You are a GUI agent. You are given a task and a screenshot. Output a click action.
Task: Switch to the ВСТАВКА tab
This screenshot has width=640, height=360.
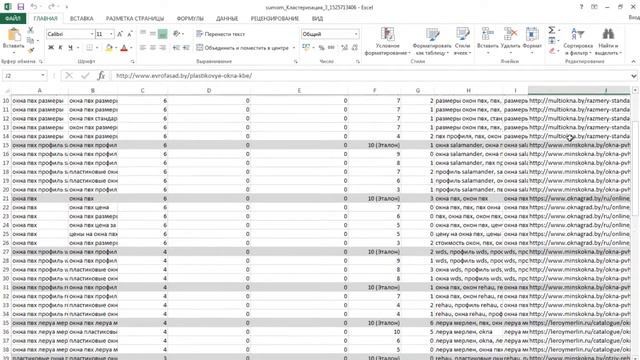82,18
